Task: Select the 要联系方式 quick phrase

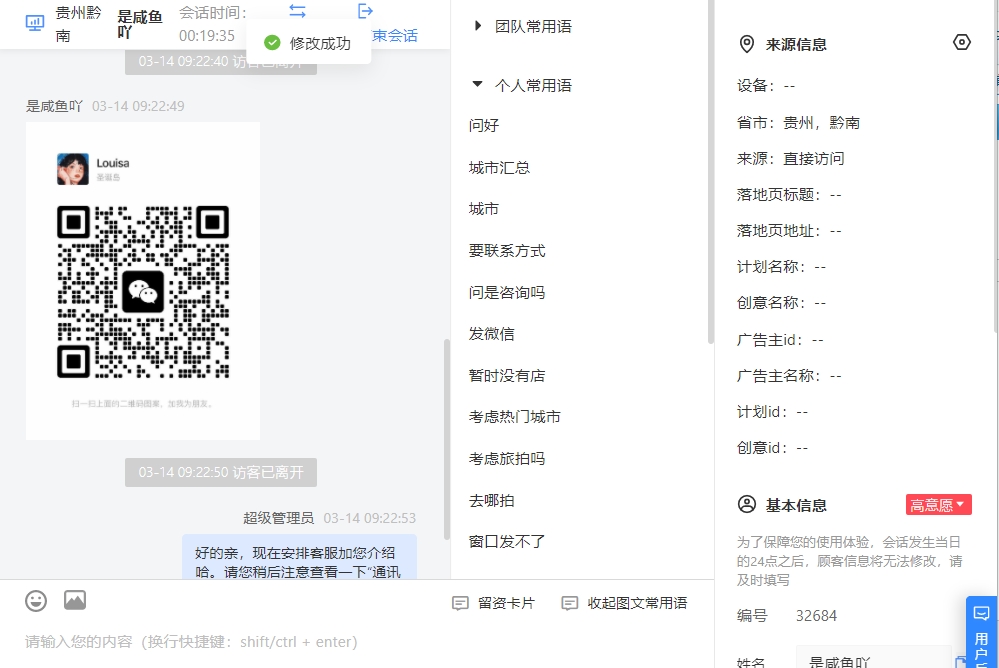Action: (x=507, y=251)
